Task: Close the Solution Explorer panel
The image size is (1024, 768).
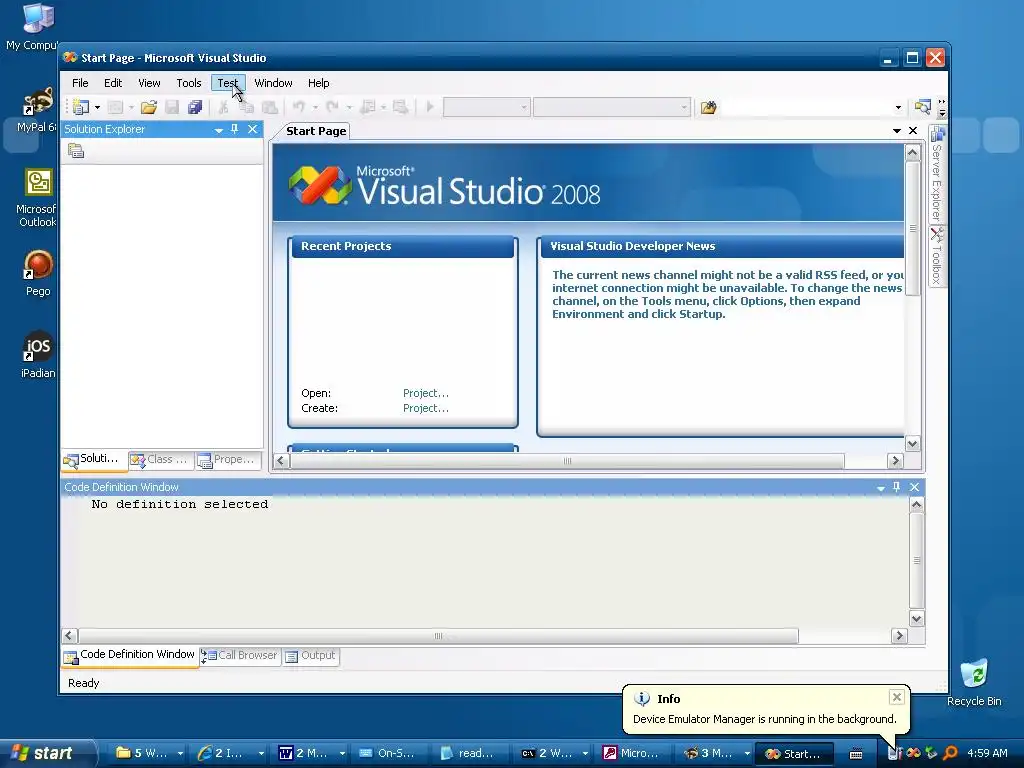Action: 253,129
